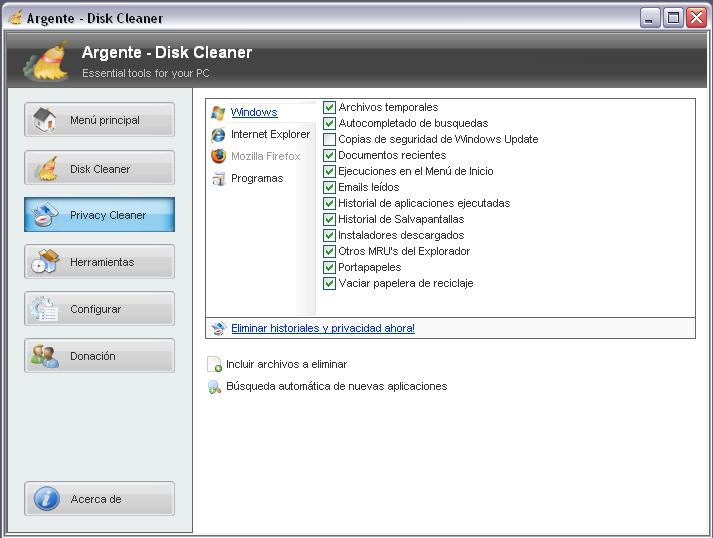Click the Programas icon in category list

pos(219,178)
